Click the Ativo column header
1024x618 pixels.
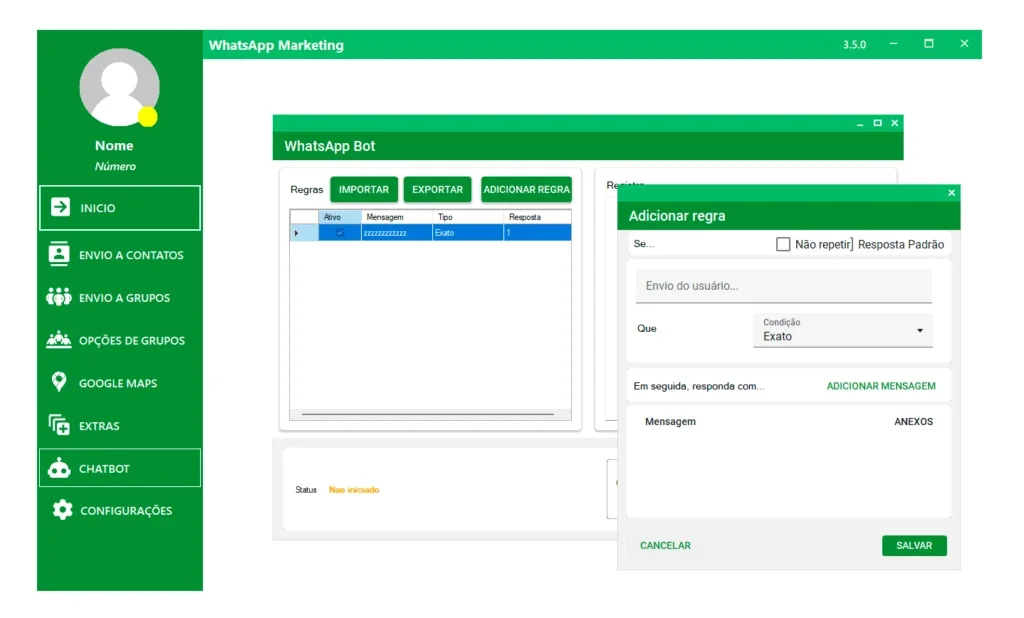[x=340, y=217]
